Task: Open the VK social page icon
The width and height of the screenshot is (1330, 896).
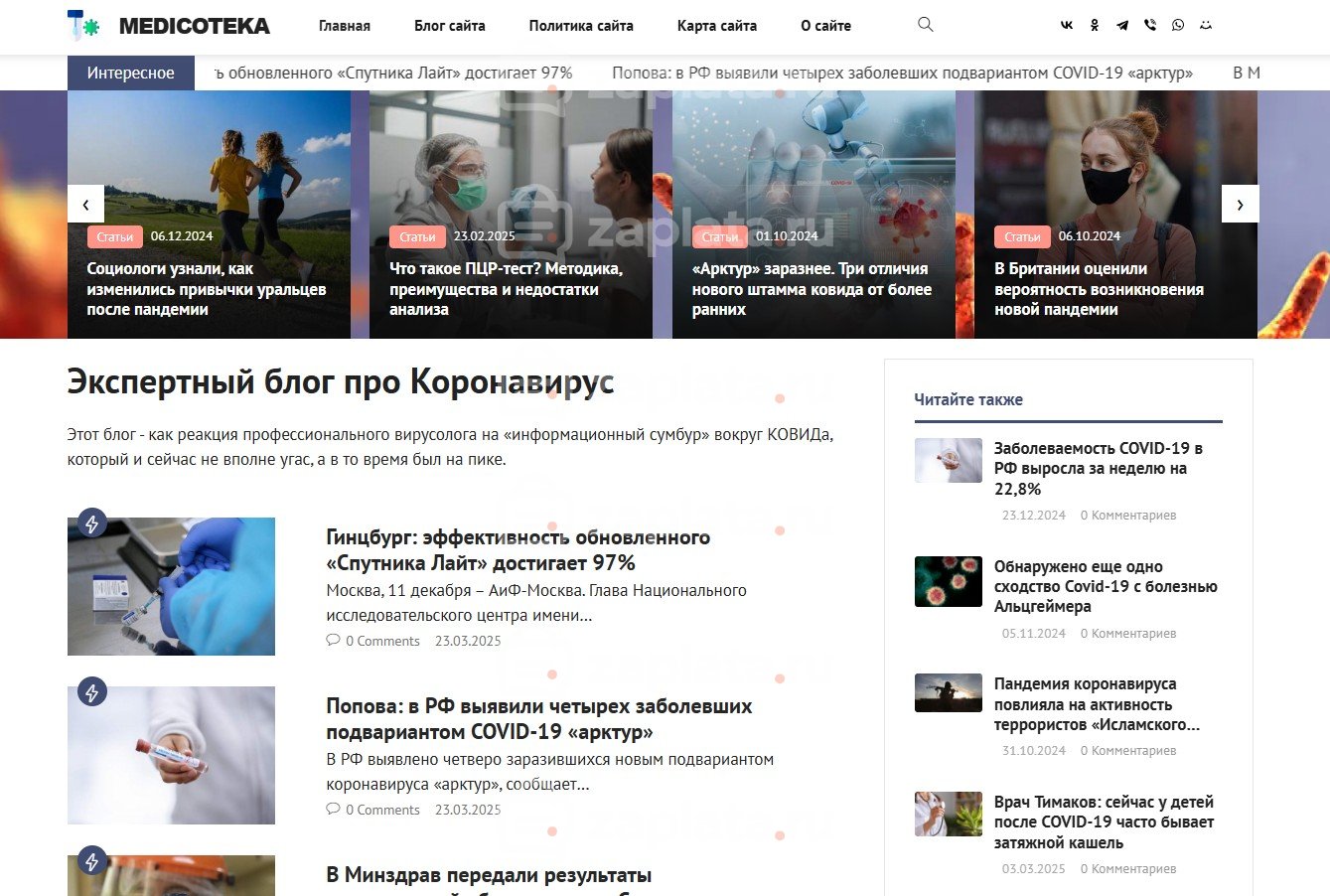Action: click(x=1067, y=26)
